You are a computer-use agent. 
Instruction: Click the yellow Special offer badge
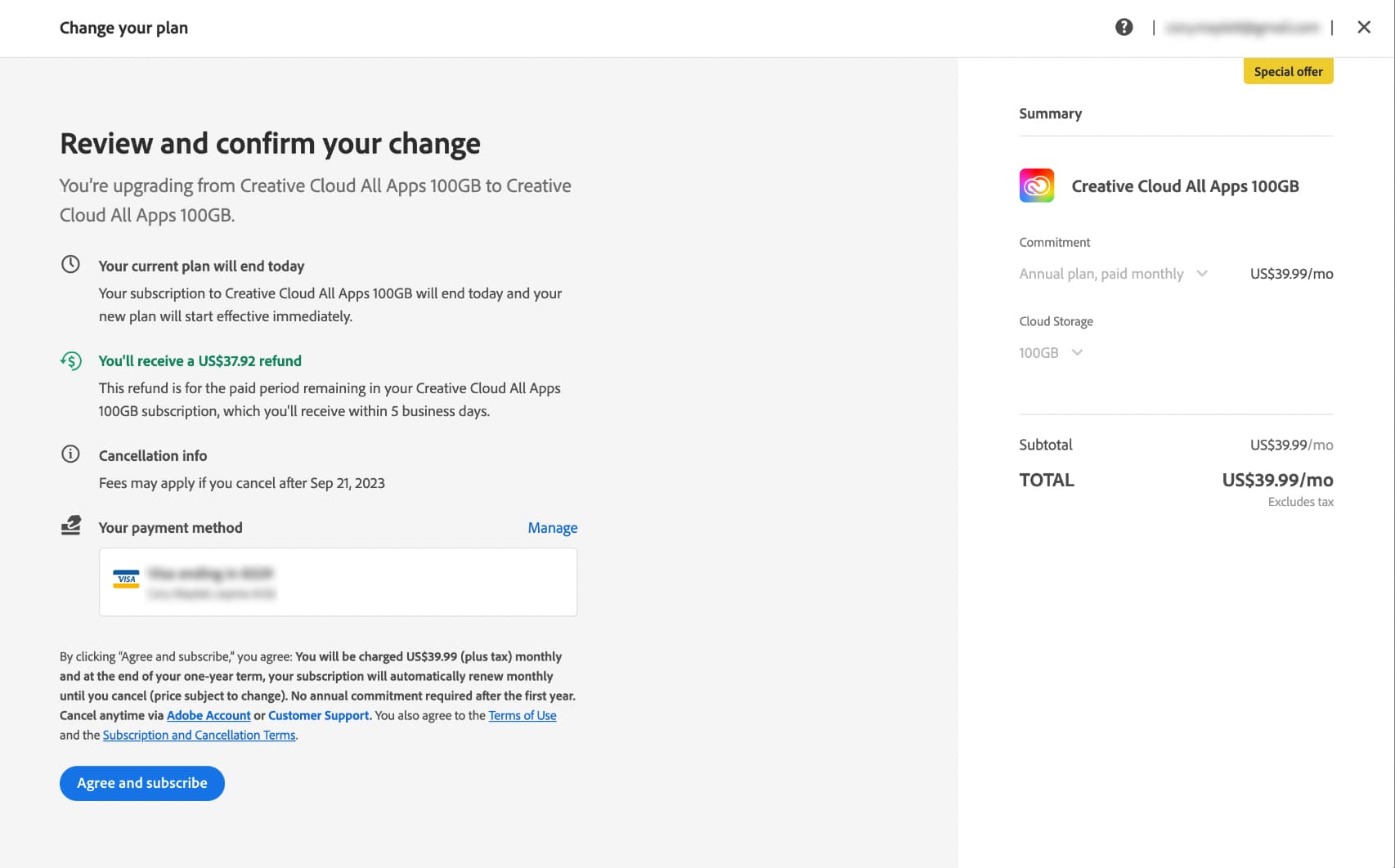tap(1288, 72)
